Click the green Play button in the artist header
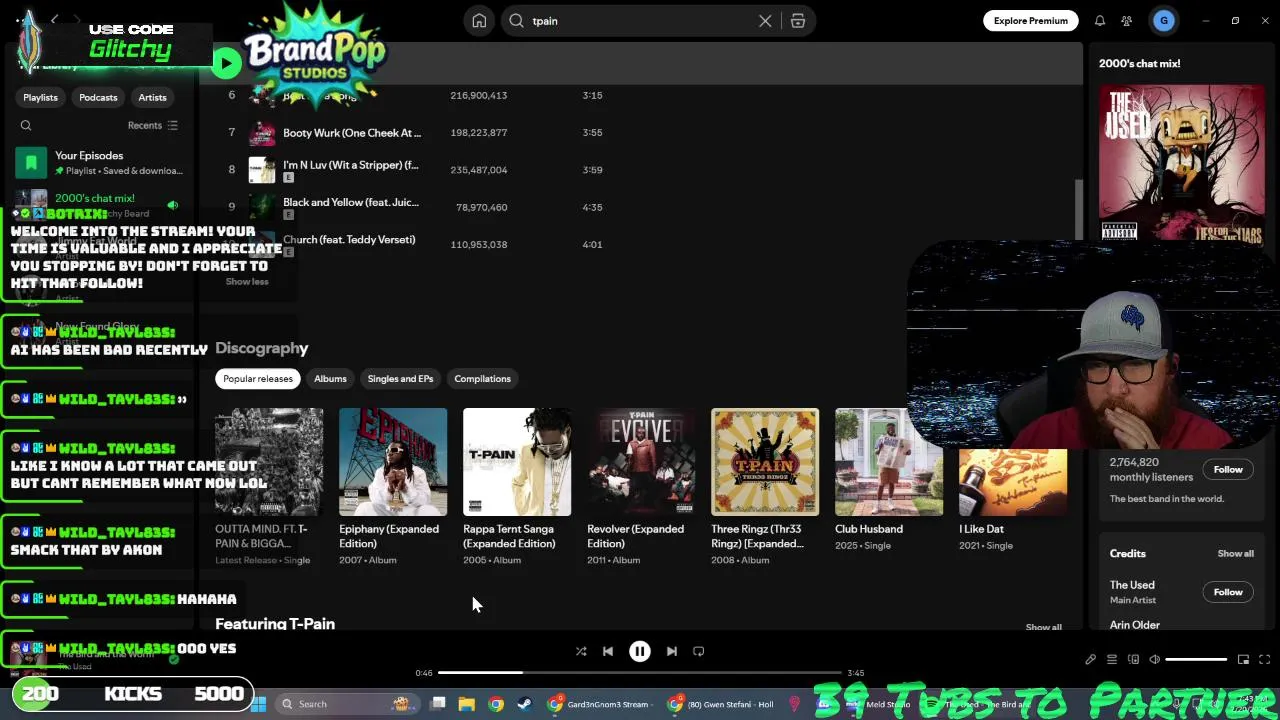 [226, 63]
